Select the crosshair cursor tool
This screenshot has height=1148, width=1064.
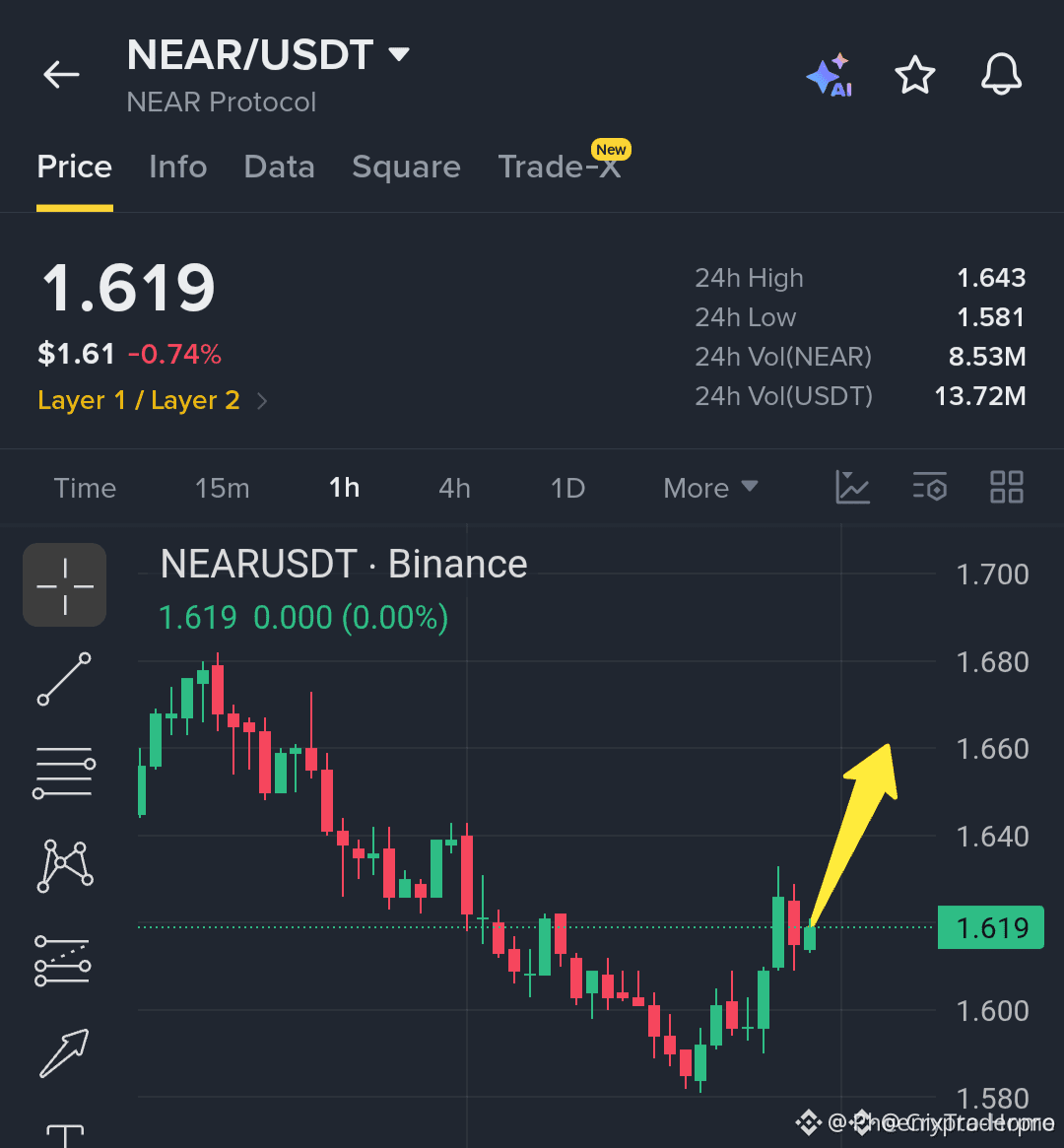tap(64, 585)
